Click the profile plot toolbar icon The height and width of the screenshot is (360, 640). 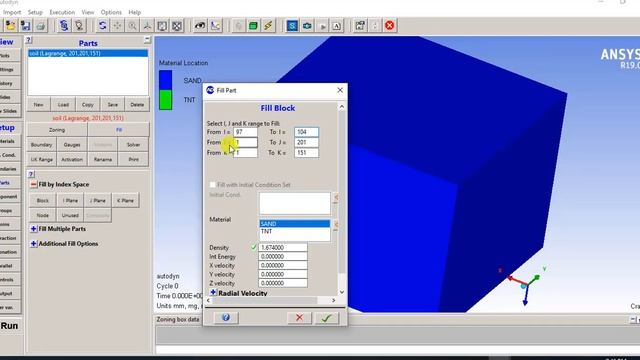point(215,26)
